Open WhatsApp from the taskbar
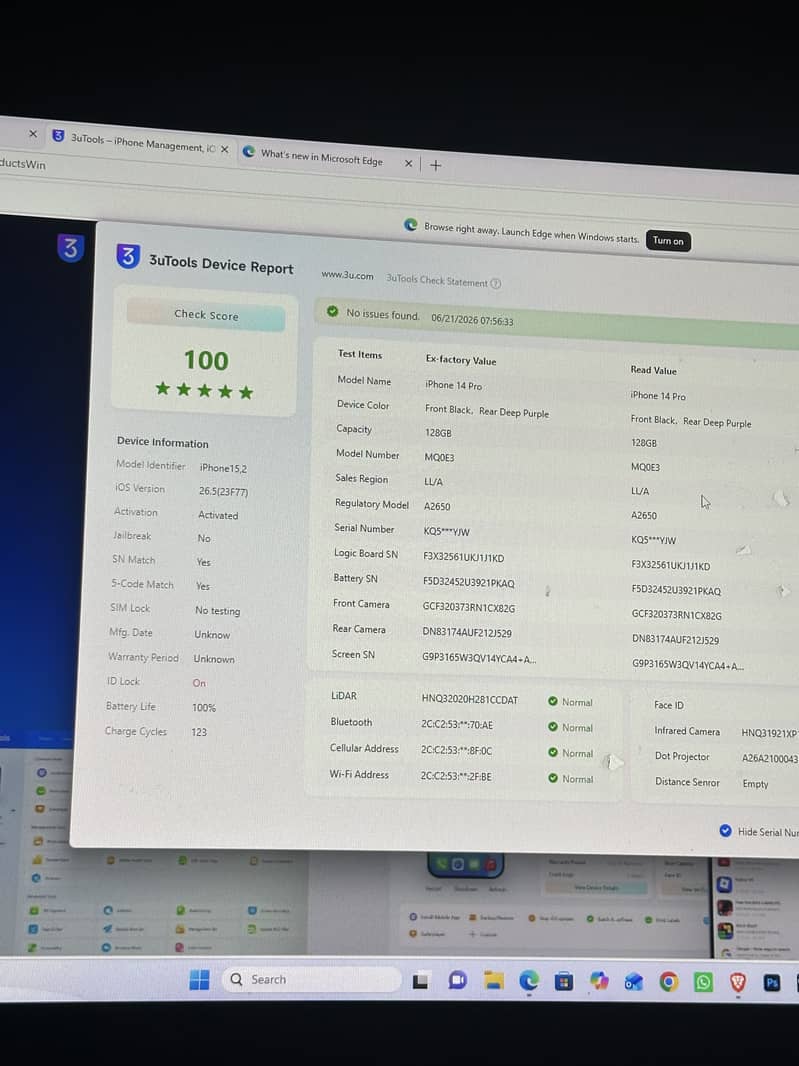Viewport: 799px width, 1066px height. pos(703,982)
